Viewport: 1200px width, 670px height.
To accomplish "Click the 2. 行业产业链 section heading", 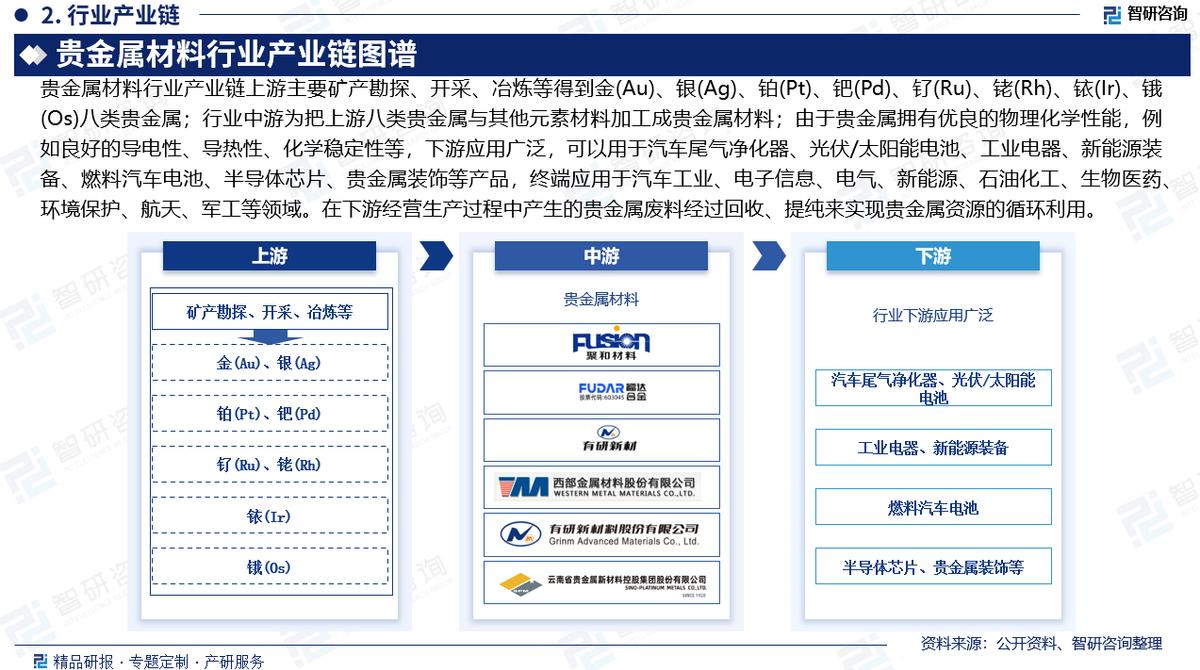I will click(99, 15).
